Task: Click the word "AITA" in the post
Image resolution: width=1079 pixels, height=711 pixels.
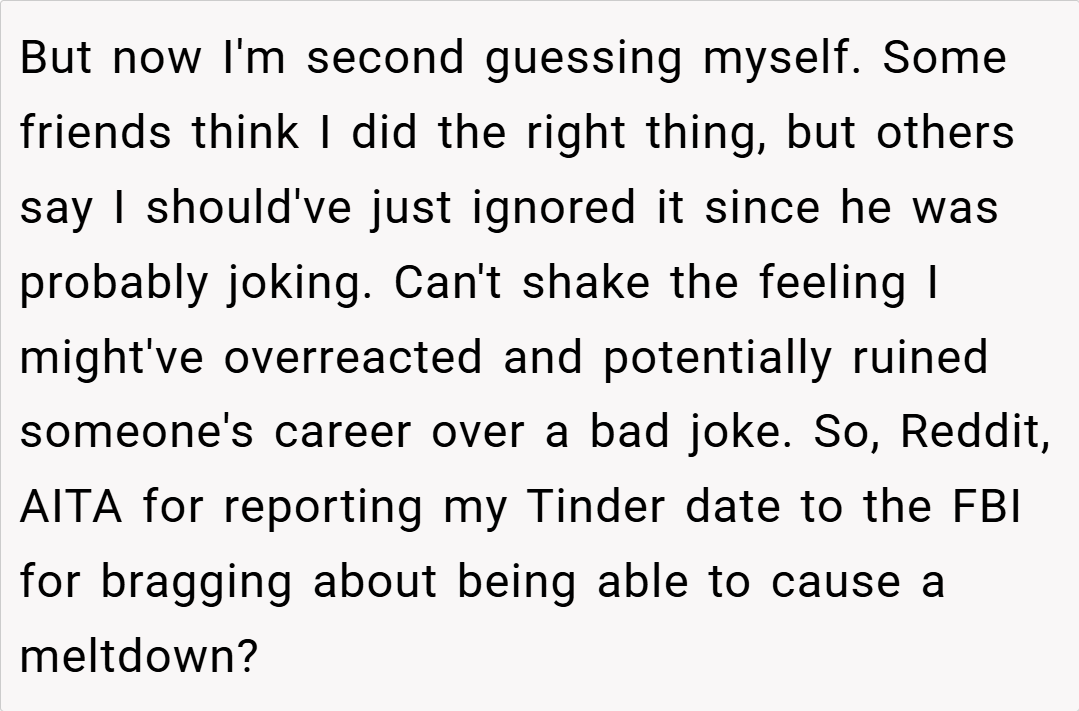Action: (70, 506)
